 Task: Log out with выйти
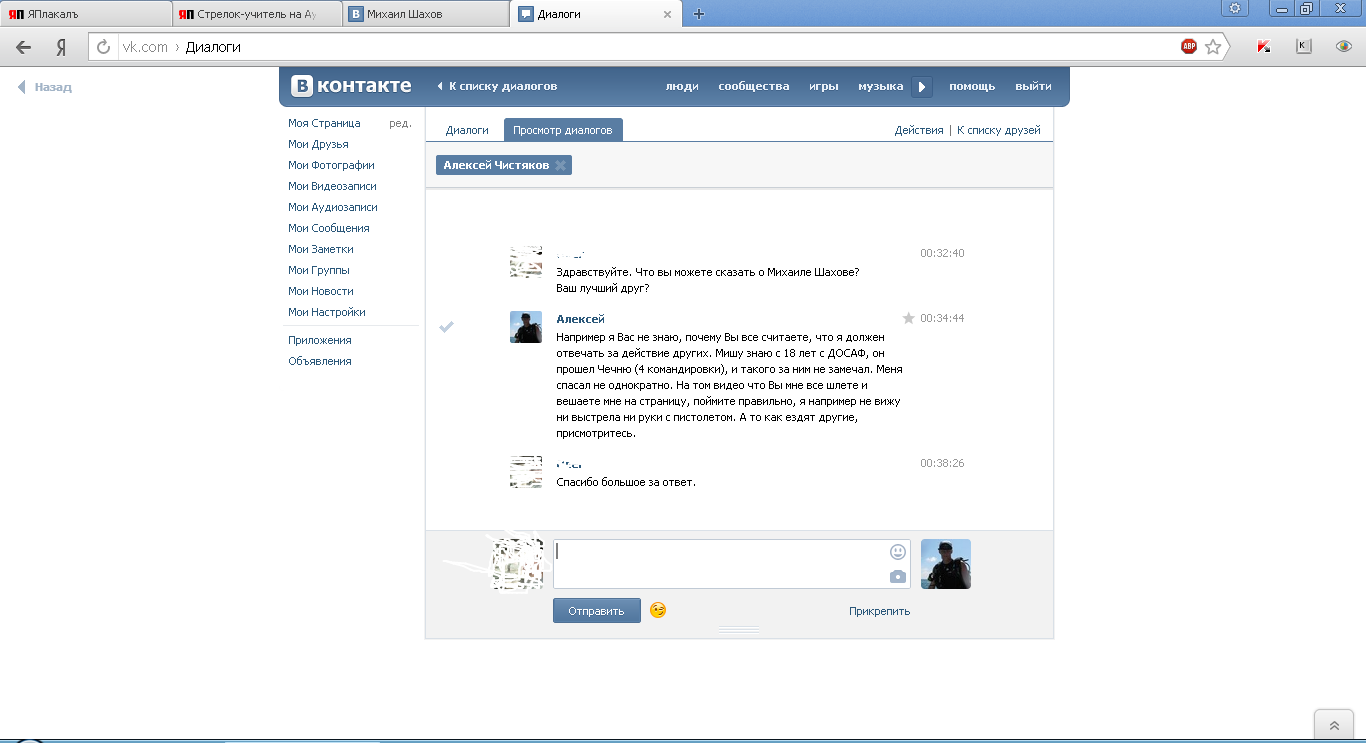[1033, 86]
